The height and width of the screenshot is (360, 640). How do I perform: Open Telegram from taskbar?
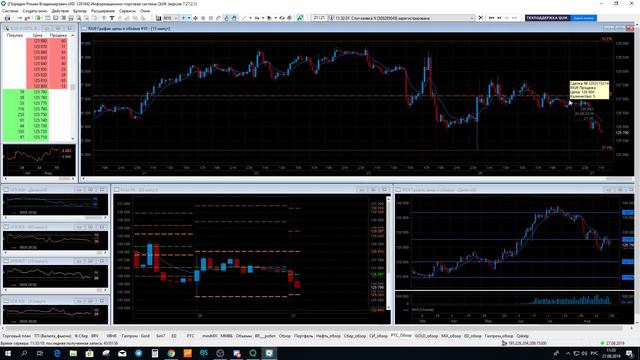[138, 353]
